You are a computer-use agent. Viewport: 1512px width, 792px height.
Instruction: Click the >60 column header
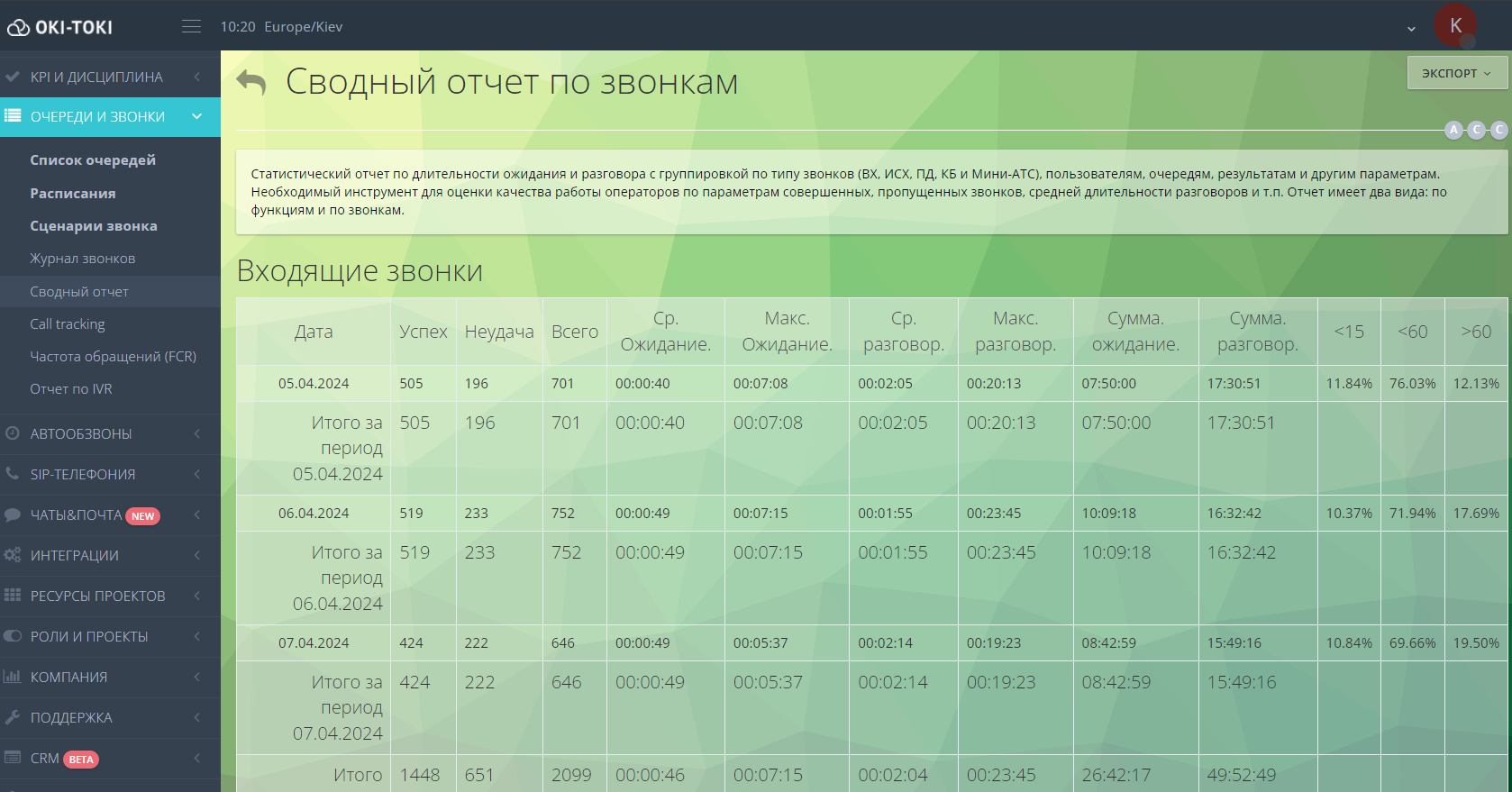(1476, 332)
